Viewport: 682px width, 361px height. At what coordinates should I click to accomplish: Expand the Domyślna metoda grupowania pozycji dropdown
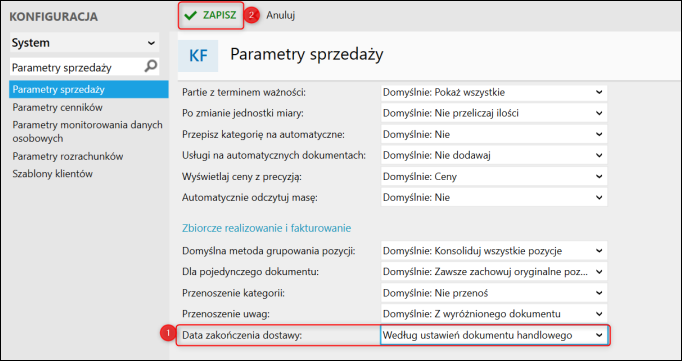(494, 251)
